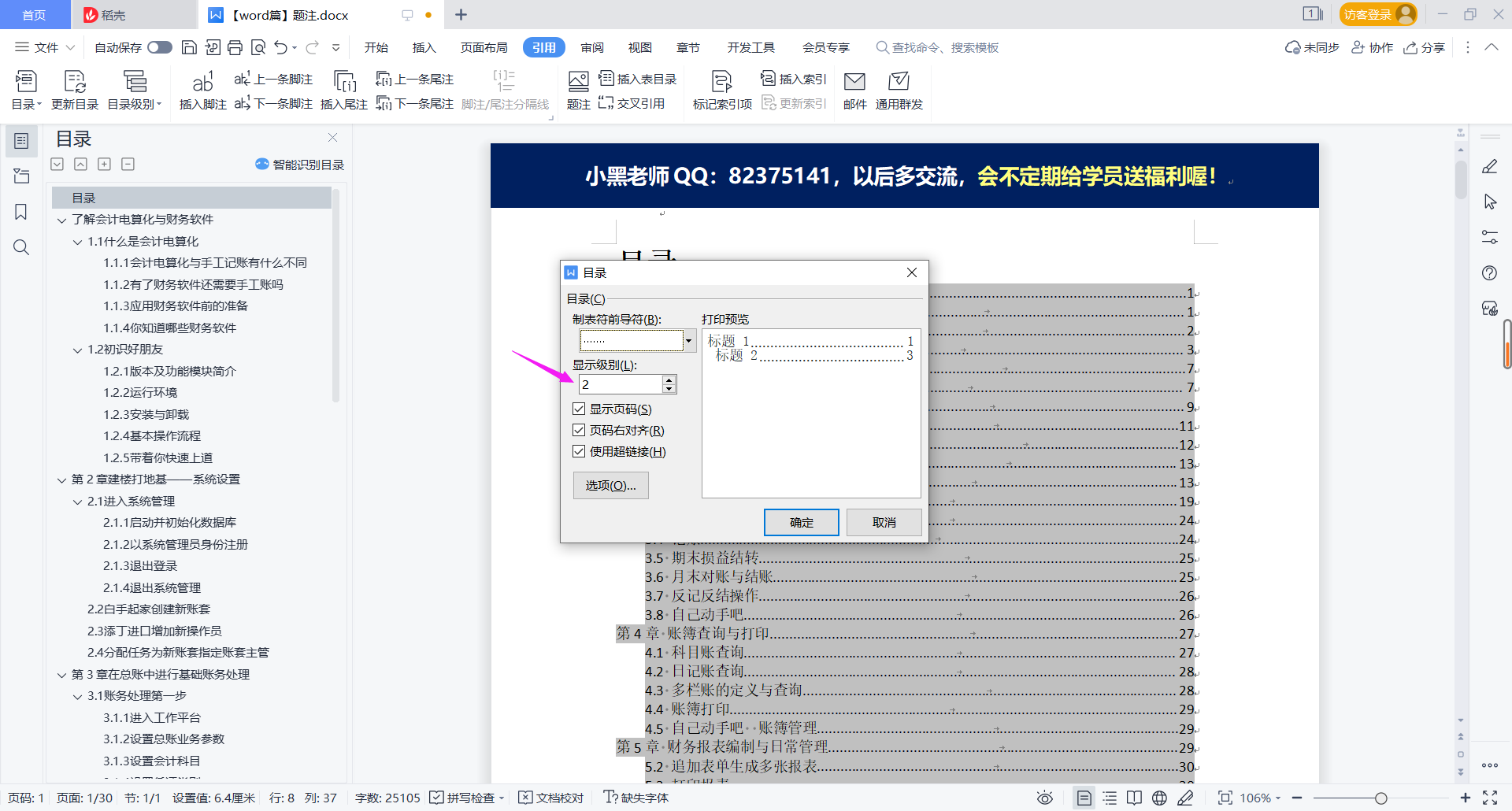Disable the 显示页码 checkbox
Screen dimensions: 1512x811
[579, 409]
